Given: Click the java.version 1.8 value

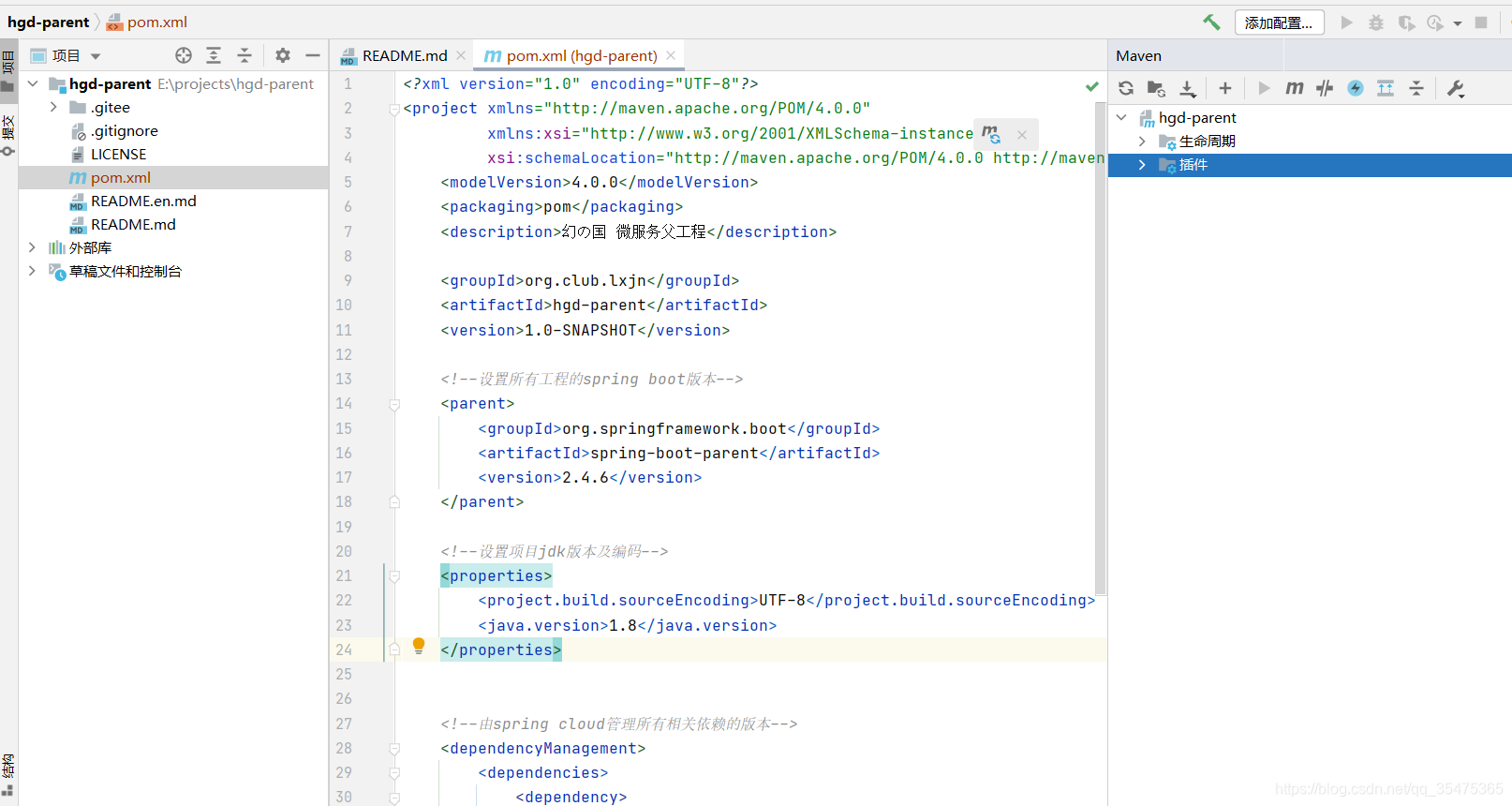Looking at the screenshot, I should click(x=623, y=625).
